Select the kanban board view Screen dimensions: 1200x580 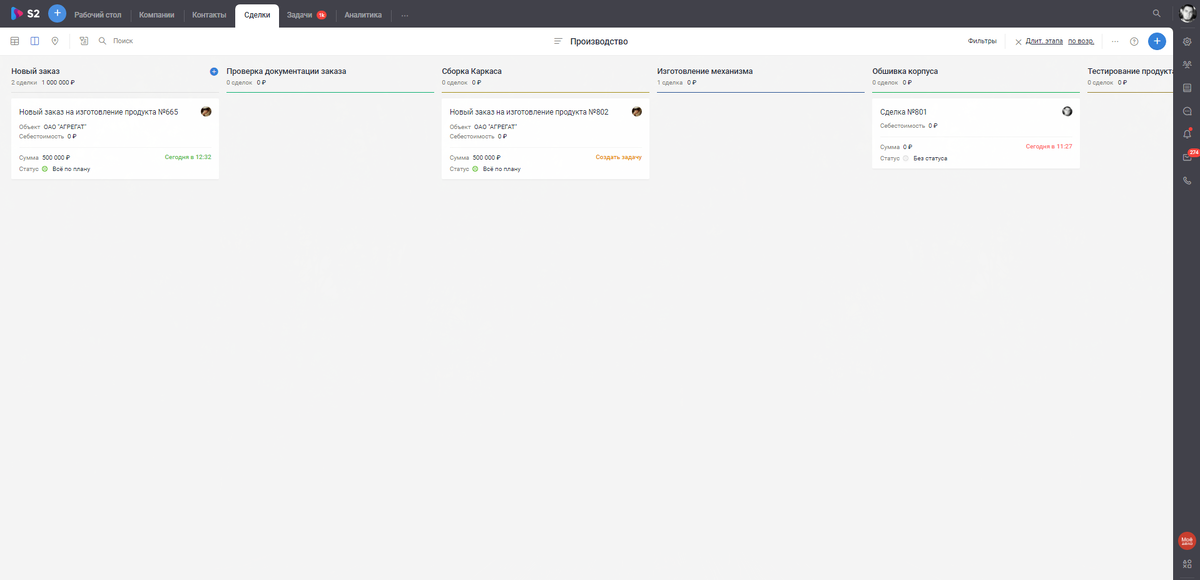(35, 40)
